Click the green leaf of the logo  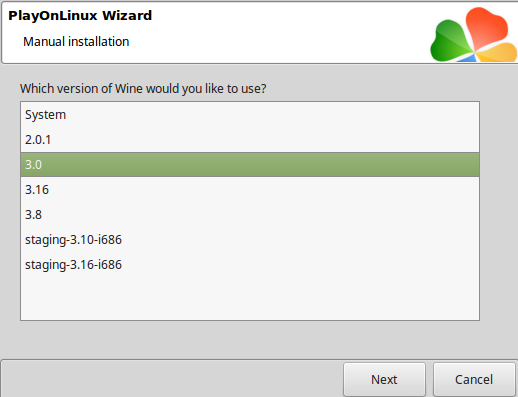[x=450, y=42]
